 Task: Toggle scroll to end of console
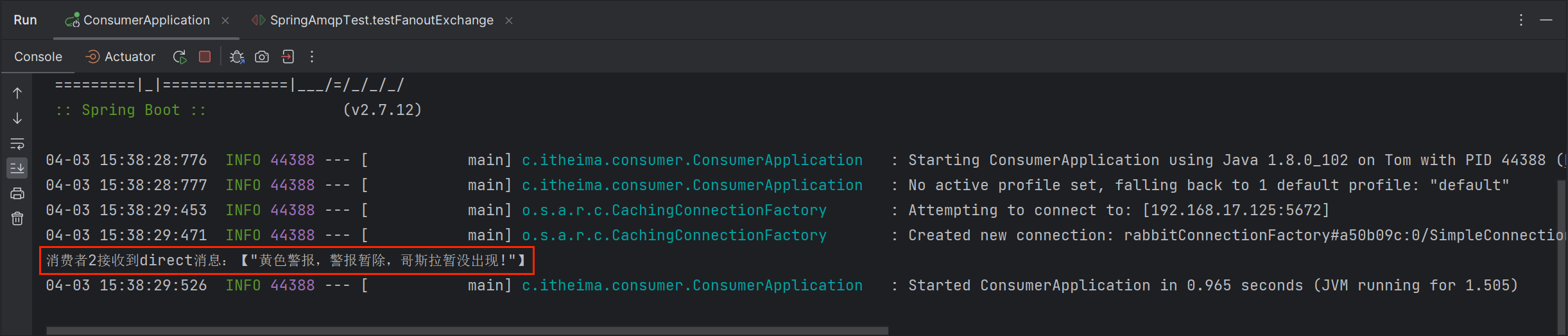[17, 168]
